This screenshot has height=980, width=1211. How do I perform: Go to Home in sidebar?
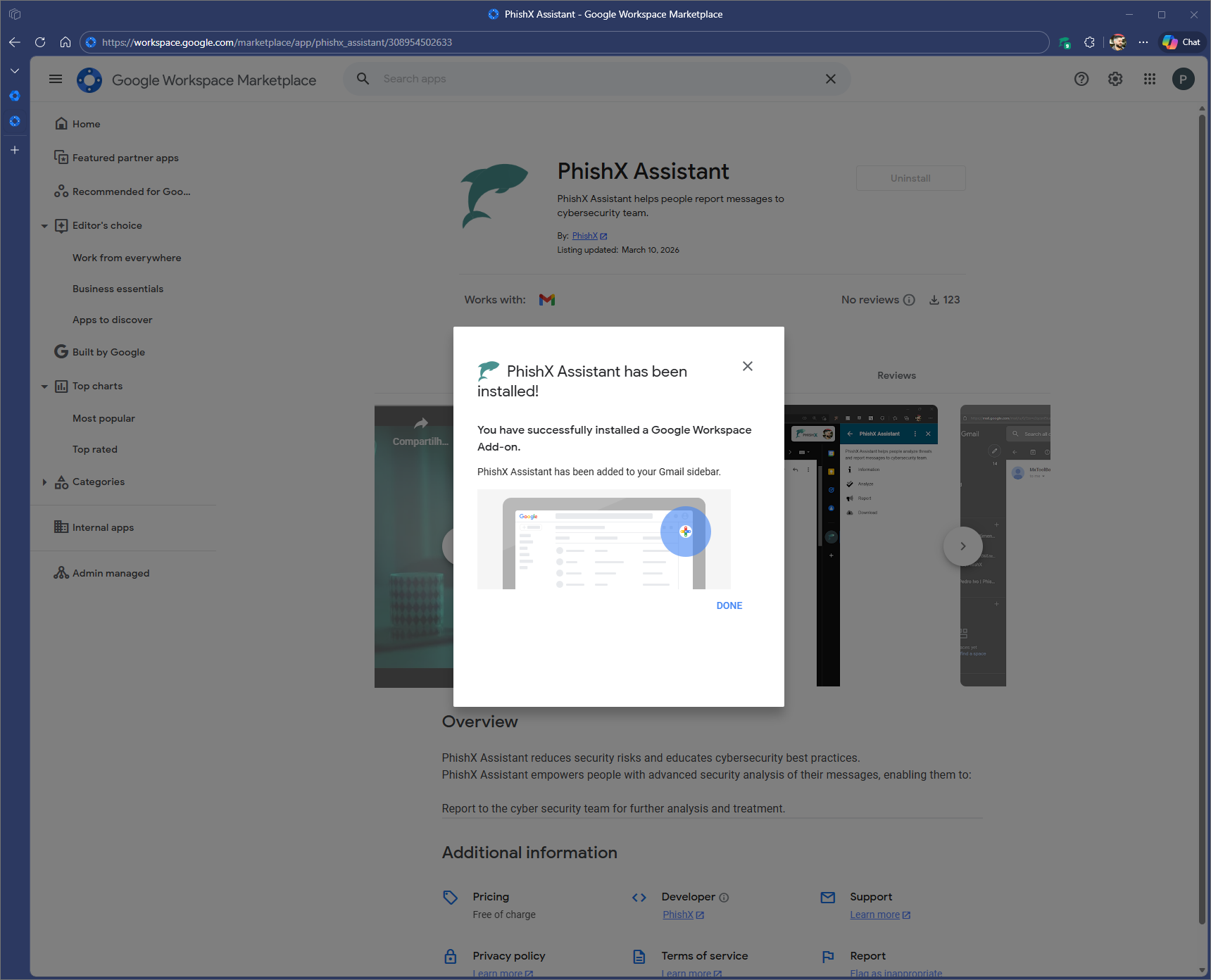86,124
